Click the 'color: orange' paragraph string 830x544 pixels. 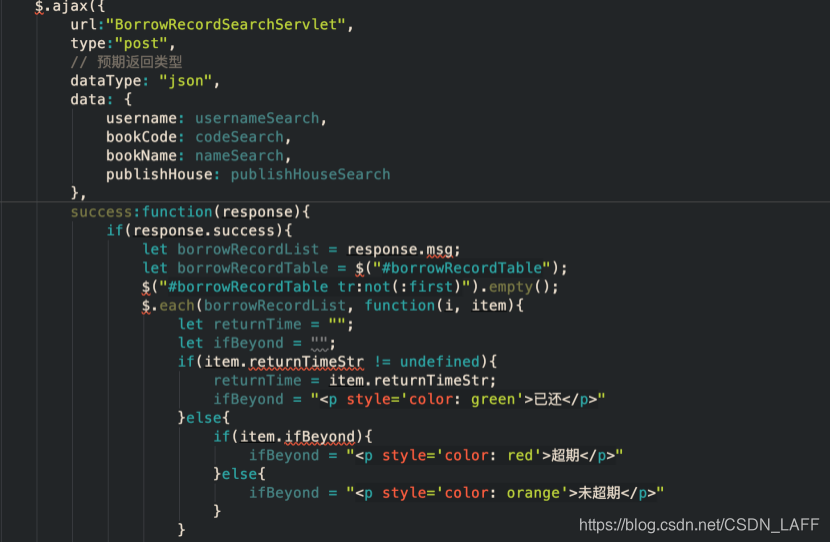click(504, 493)
